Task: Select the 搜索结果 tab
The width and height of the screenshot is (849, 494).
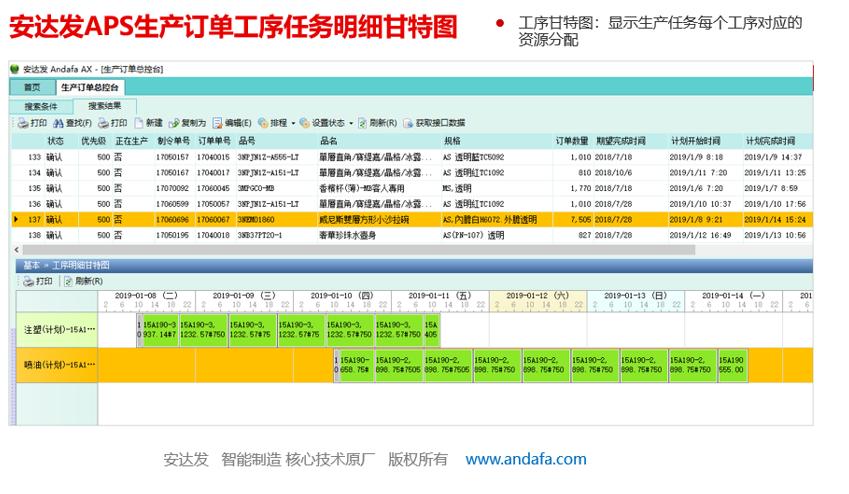Action: [x=105, y=106]
